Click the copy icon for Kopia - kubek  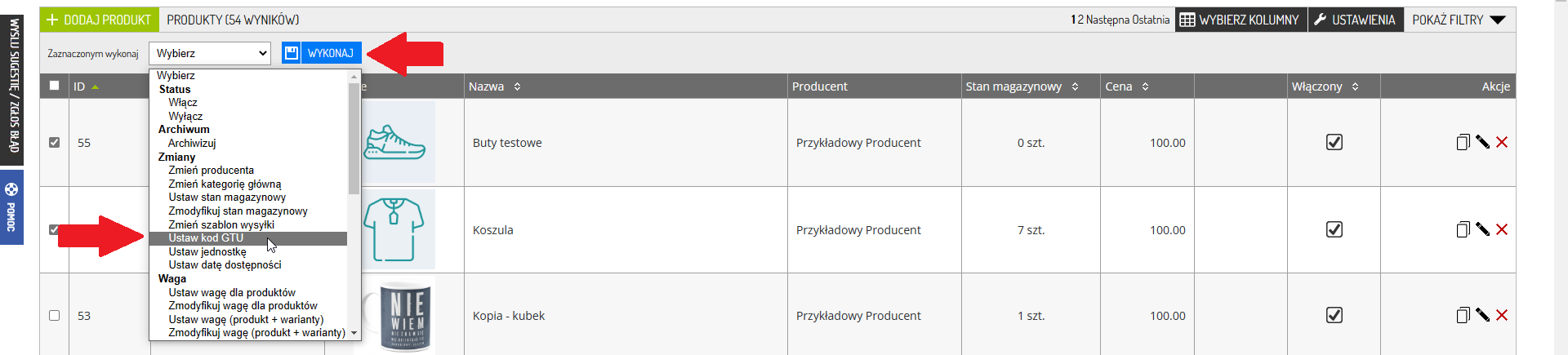click(1463, 315)
